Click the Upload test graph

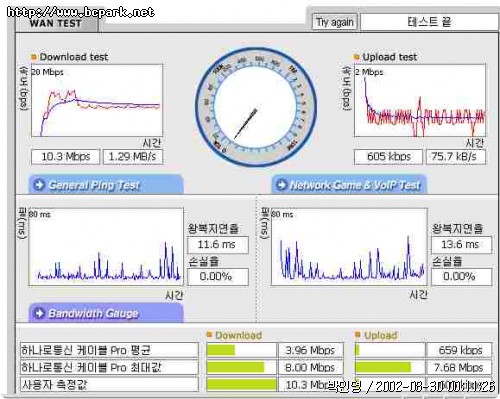420,101
